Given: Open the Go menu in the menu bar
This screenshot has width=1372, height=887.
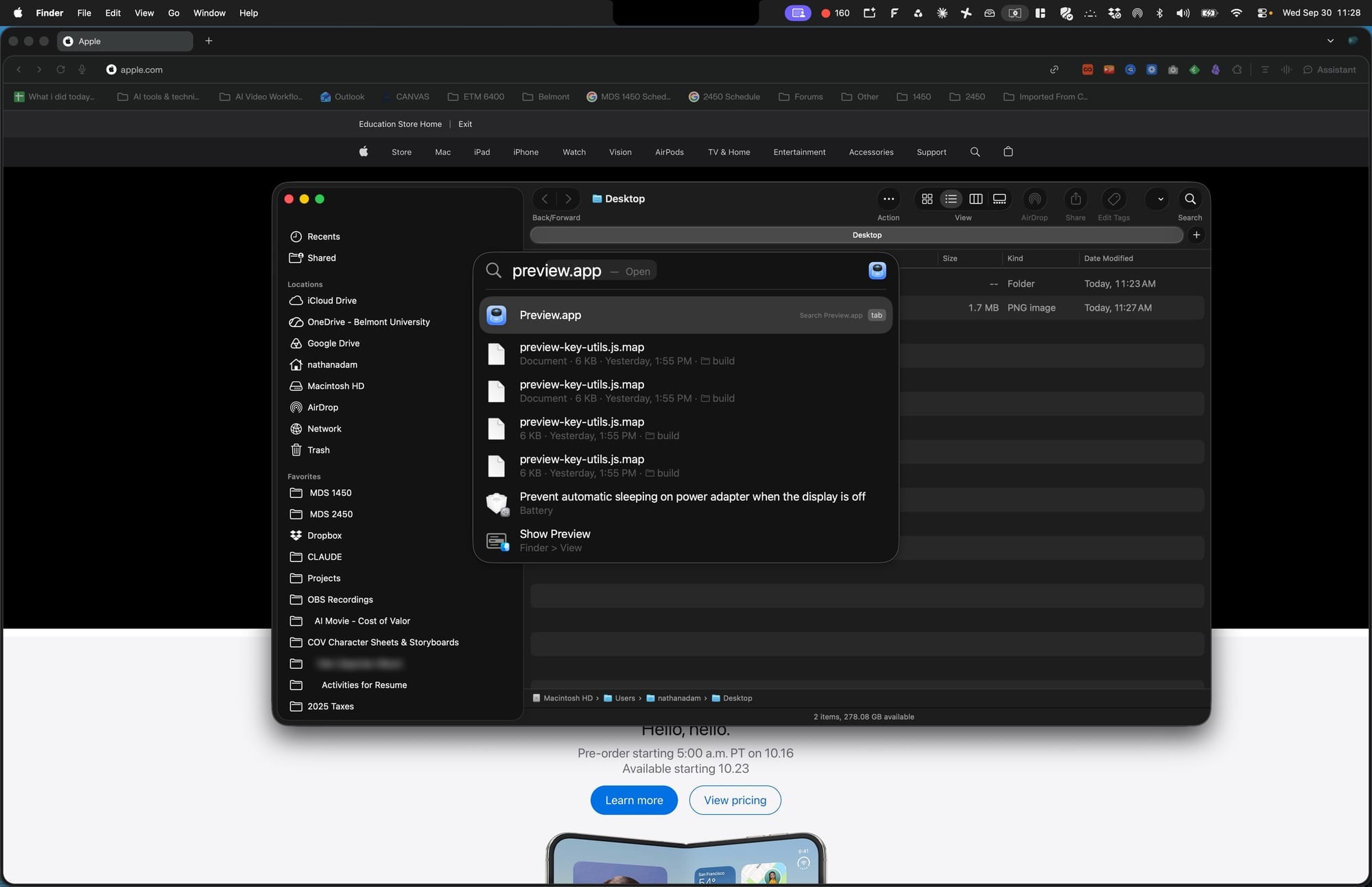Looking at the screenshot, I should tap(174, 13).
